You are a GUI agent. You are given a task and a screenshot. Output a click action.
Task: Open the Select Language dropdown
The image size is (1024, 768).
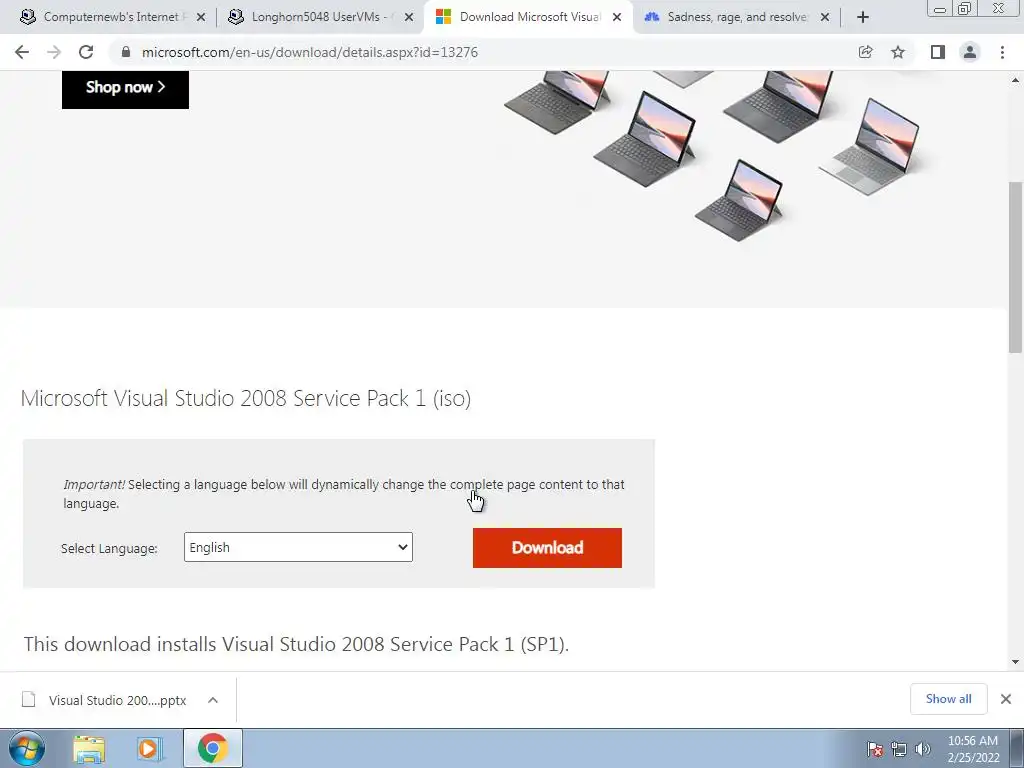coord(298,547)
